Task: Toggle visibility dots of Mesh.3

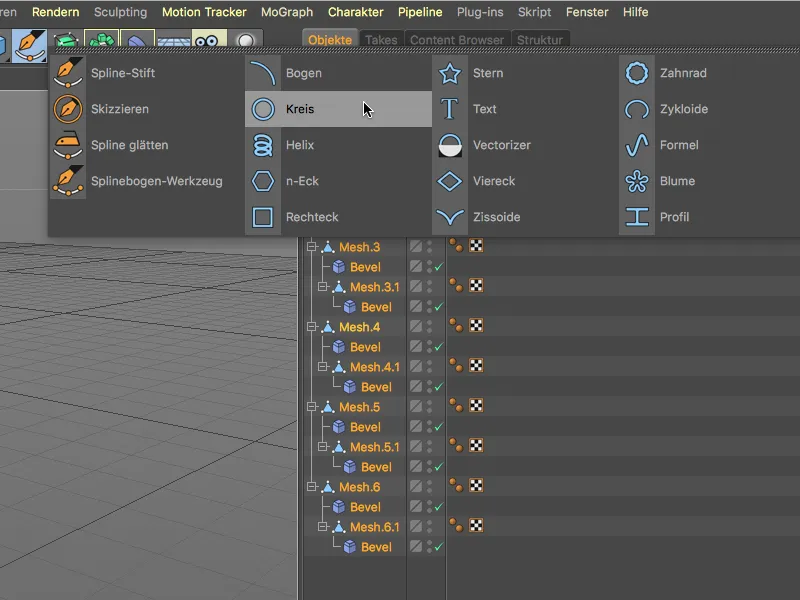Action: [430, 247]
